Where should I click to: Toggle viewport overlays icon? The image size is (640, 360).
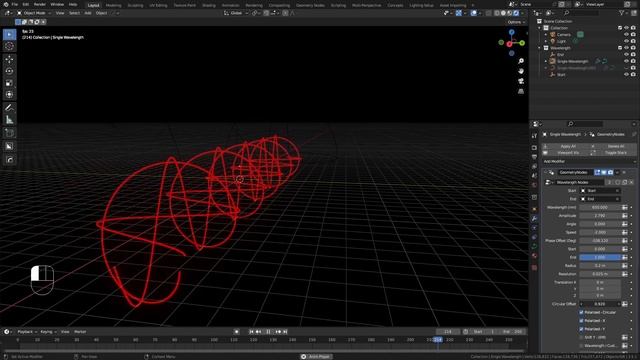tap(473, 13)
